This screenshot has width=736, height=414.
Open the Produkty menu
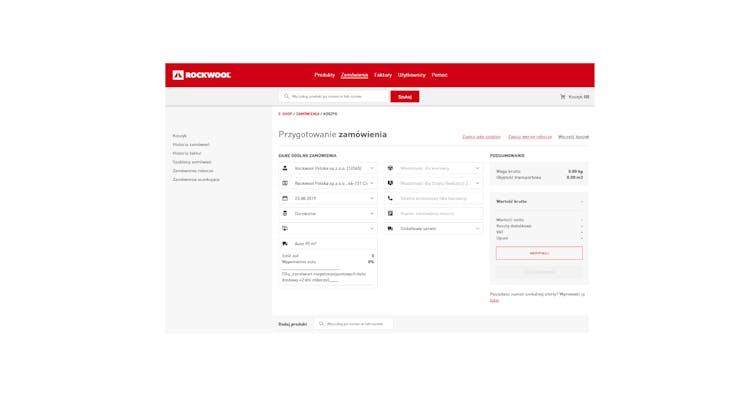point(324,75)
